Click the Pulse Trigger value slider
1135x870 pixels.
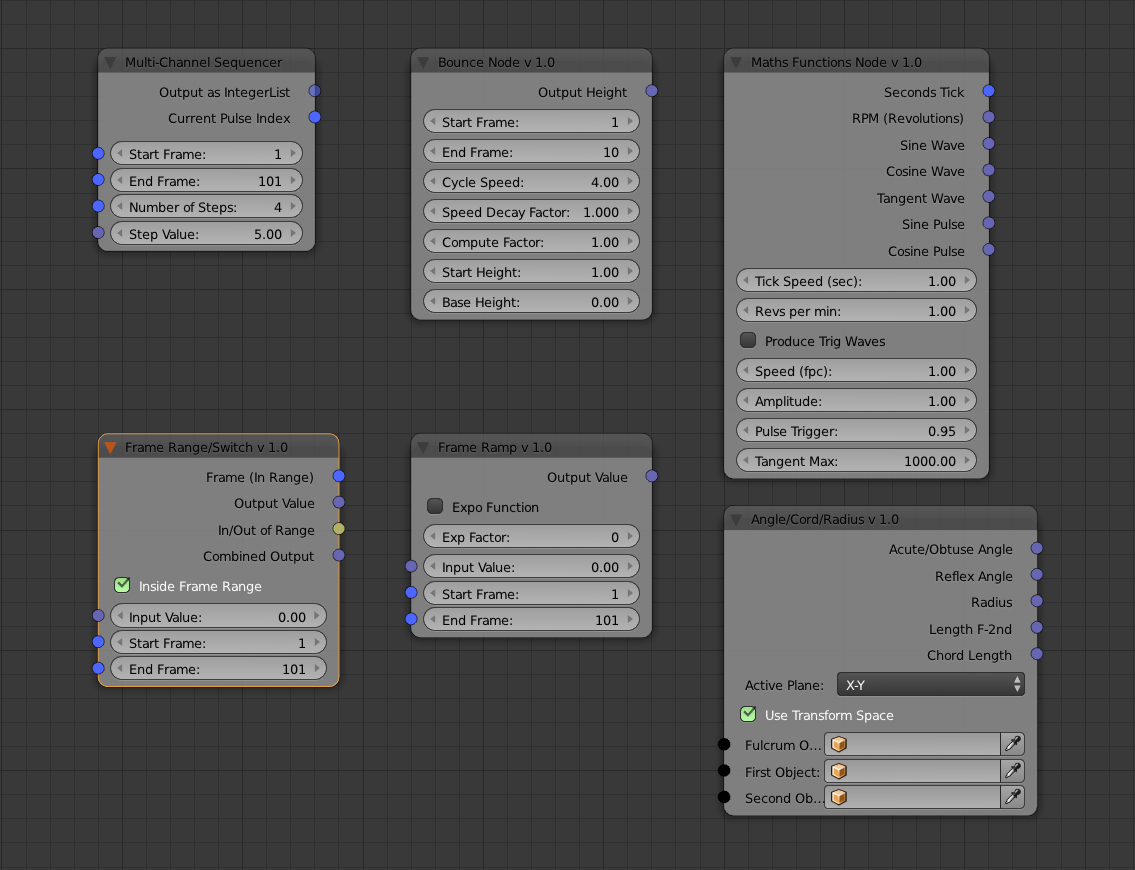pyautogui.click(x=856, y=431)
